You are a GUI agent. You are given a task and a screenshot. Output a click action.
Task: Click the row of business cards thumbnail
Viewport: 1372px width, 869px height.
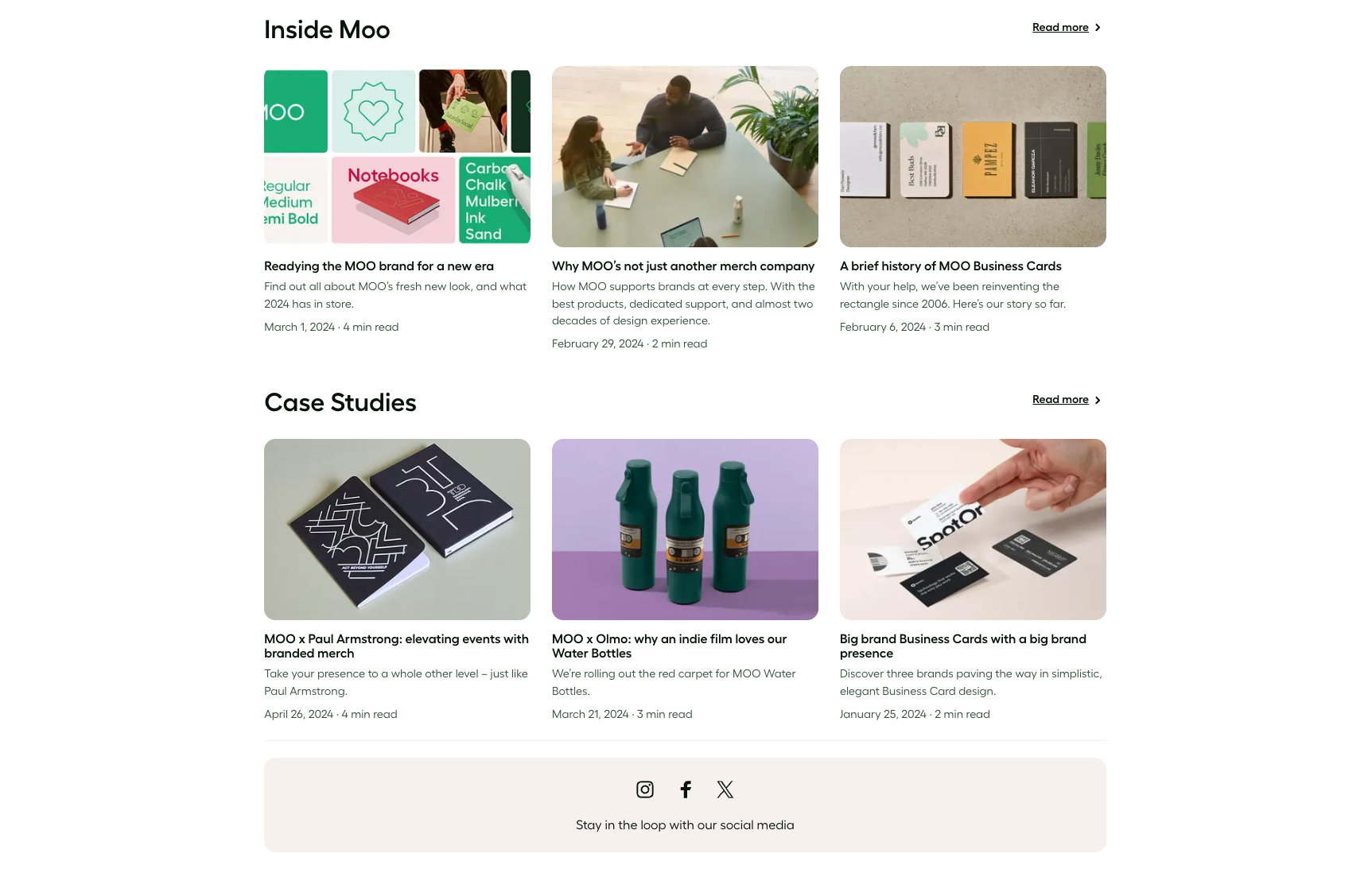coord(973,157)
